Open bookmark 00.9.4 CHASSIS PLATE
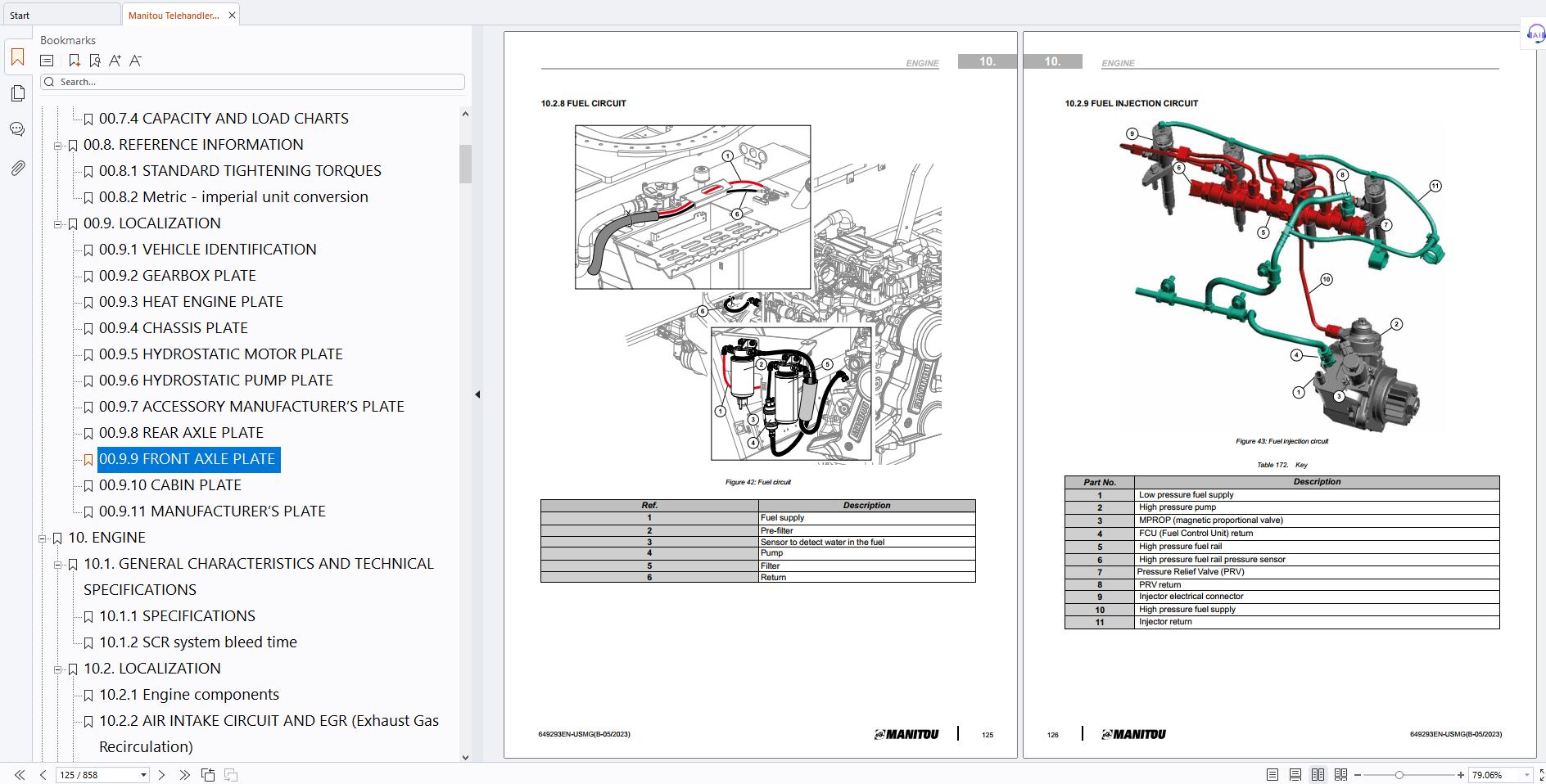Viewport: 1546px width, 784px height. click(x=174, y=328)
